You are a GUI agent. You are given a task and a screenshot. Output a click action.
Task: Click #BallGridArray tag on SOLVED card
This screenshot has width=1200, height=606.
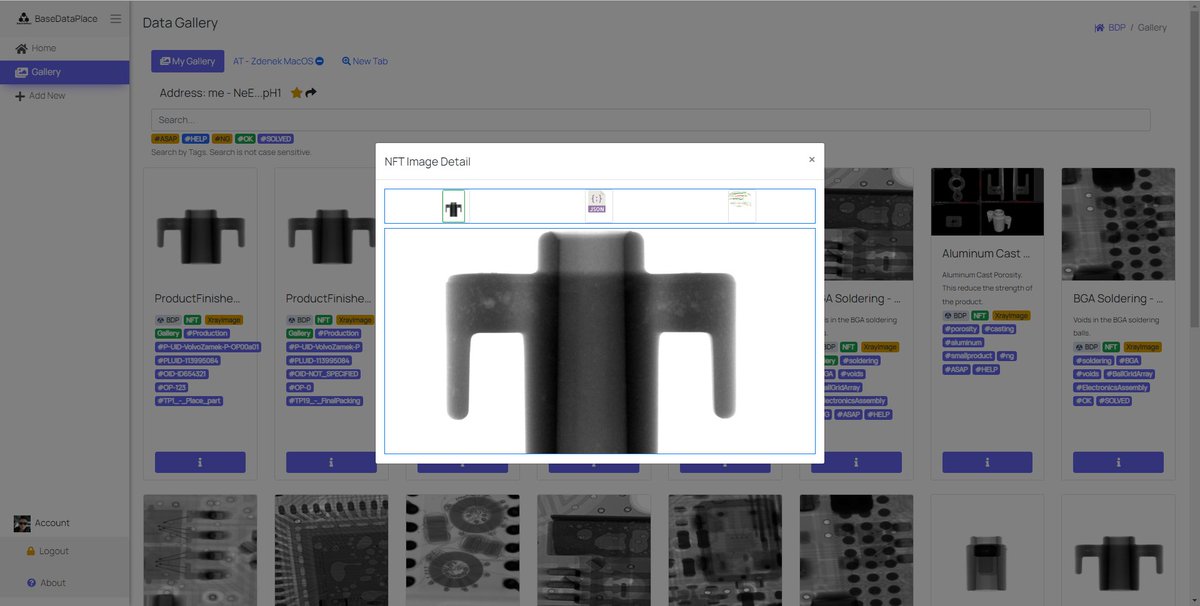(1130, 374)
